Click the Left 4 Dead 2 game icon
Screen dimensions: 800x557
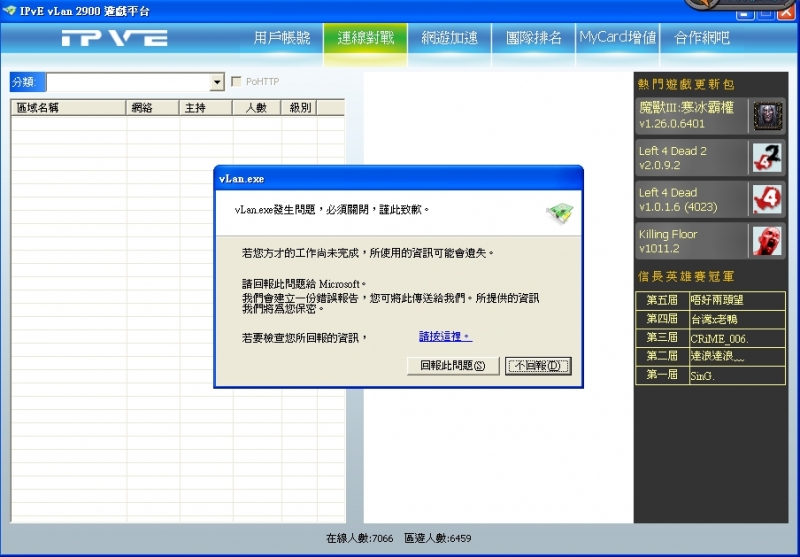click(x=767, y=158)
